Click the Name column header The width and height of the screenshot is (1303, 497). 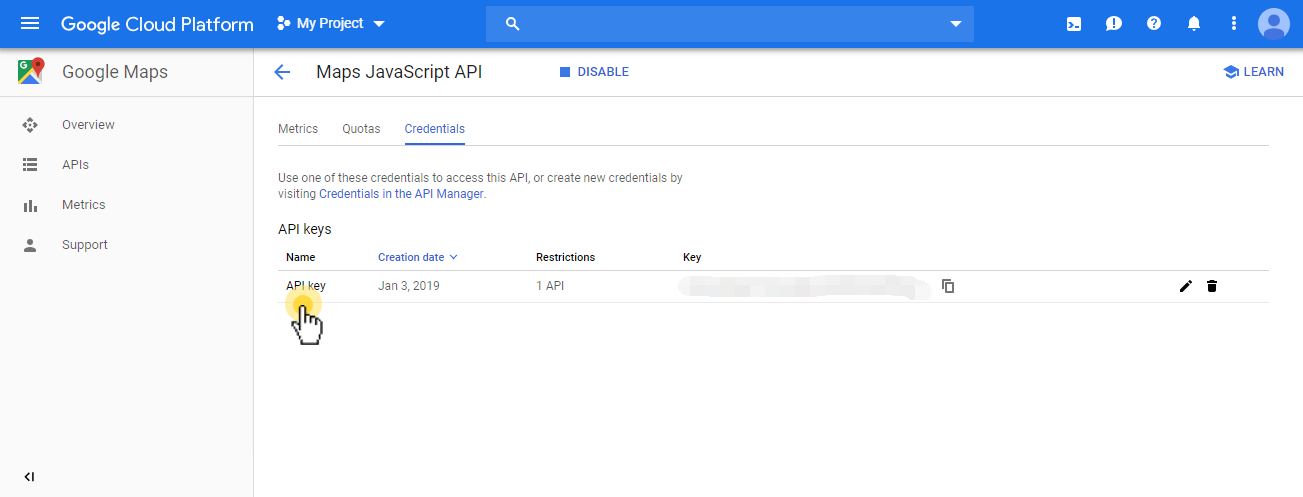click(300, 257)
